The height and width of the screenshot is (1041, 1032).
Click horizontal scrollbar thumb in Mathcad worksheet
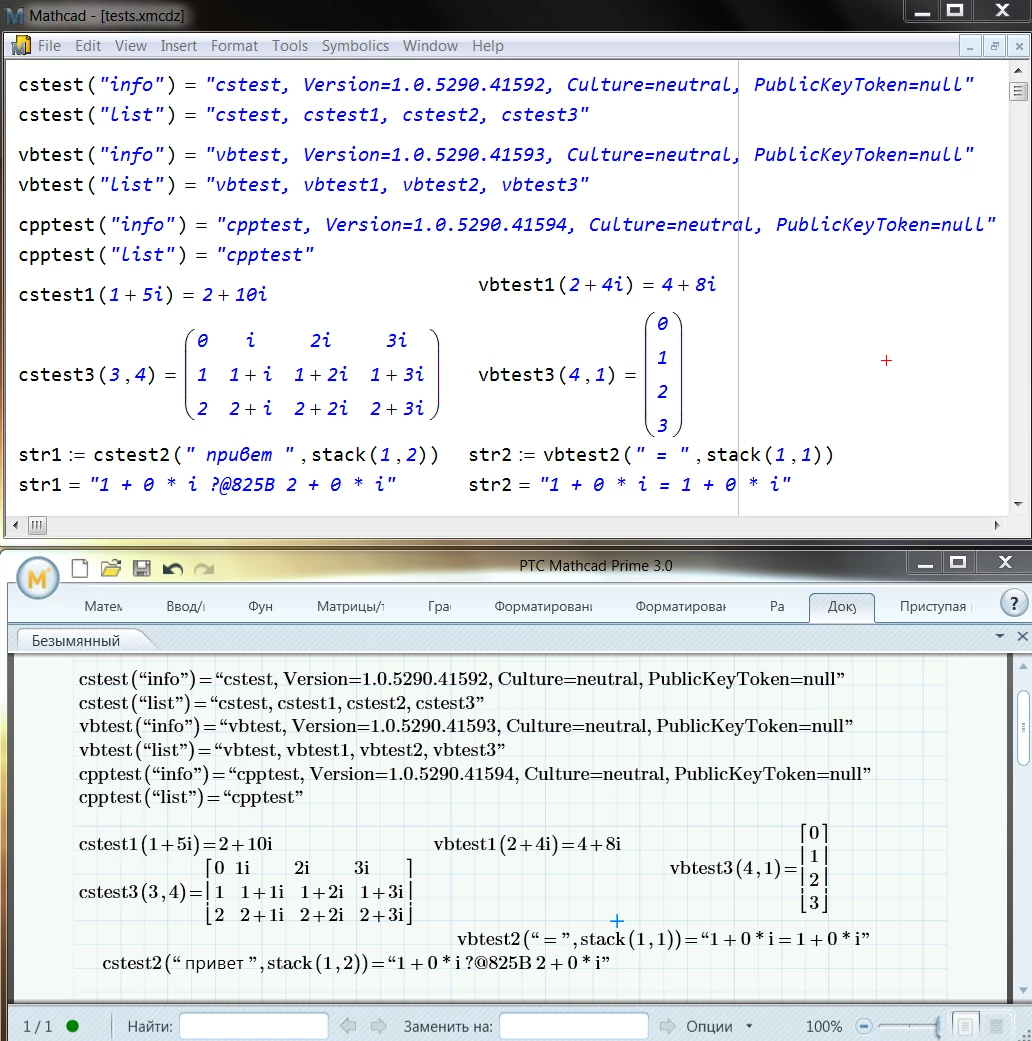click(x=37, y=525)
